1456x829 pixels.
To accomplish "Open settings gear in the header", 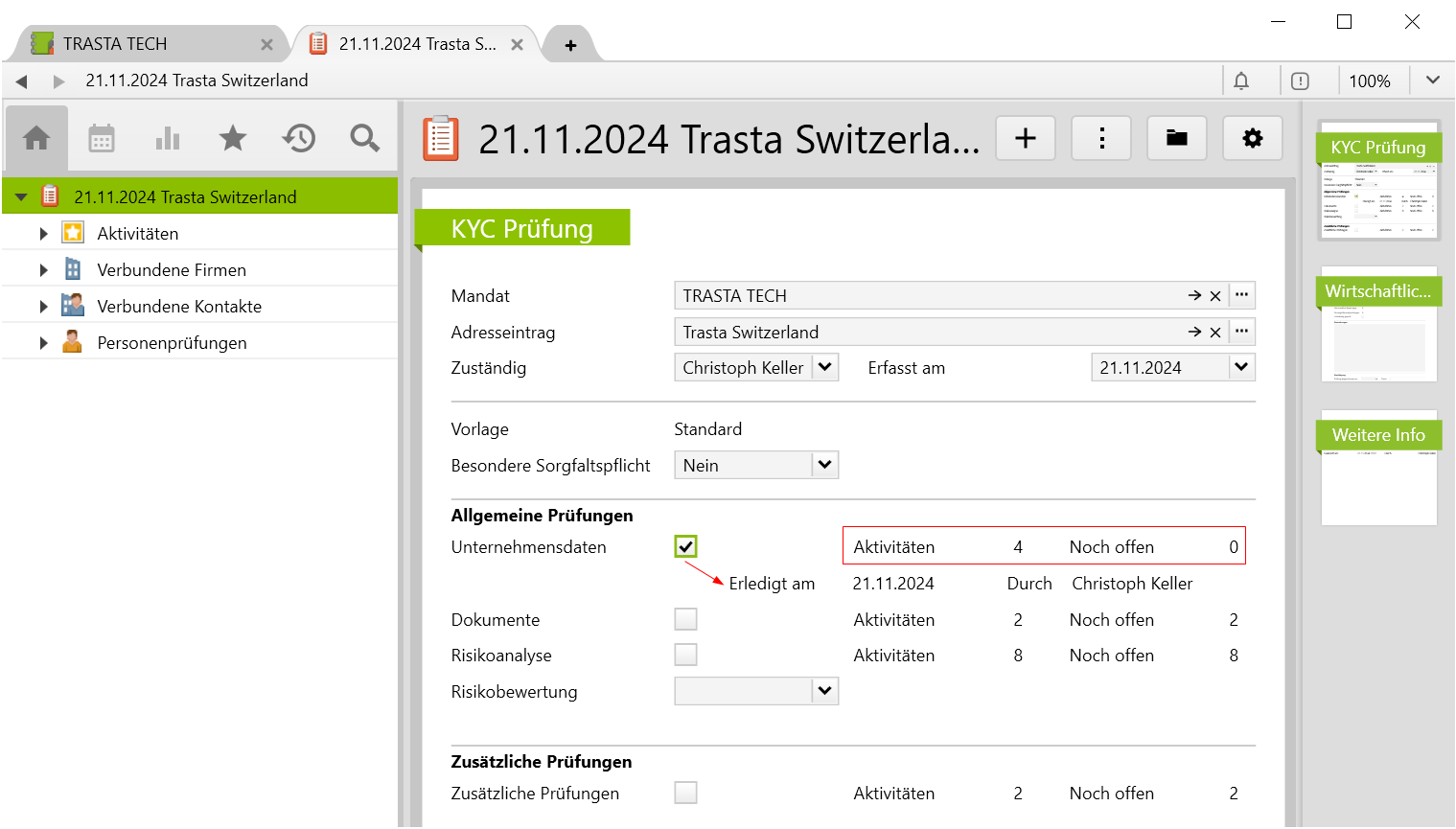I will [1253, 139].
